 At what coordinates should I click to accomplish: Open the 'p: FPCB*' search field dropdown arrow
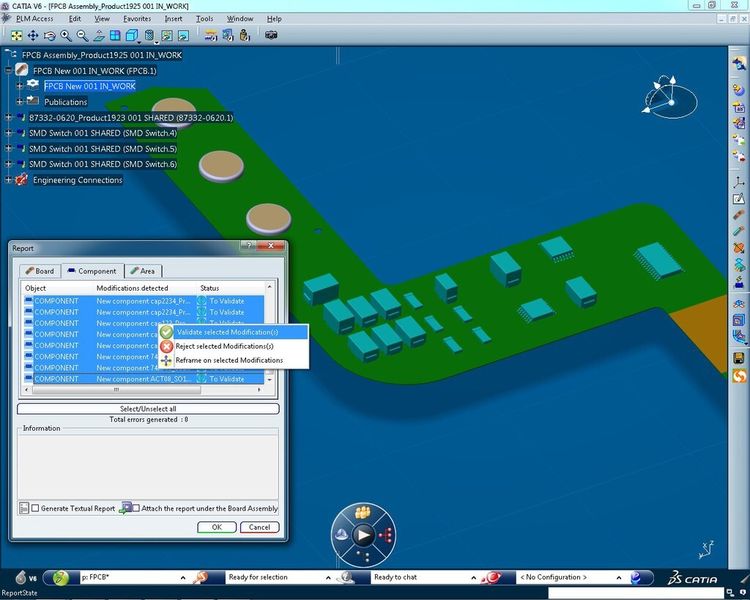[183, 578]
